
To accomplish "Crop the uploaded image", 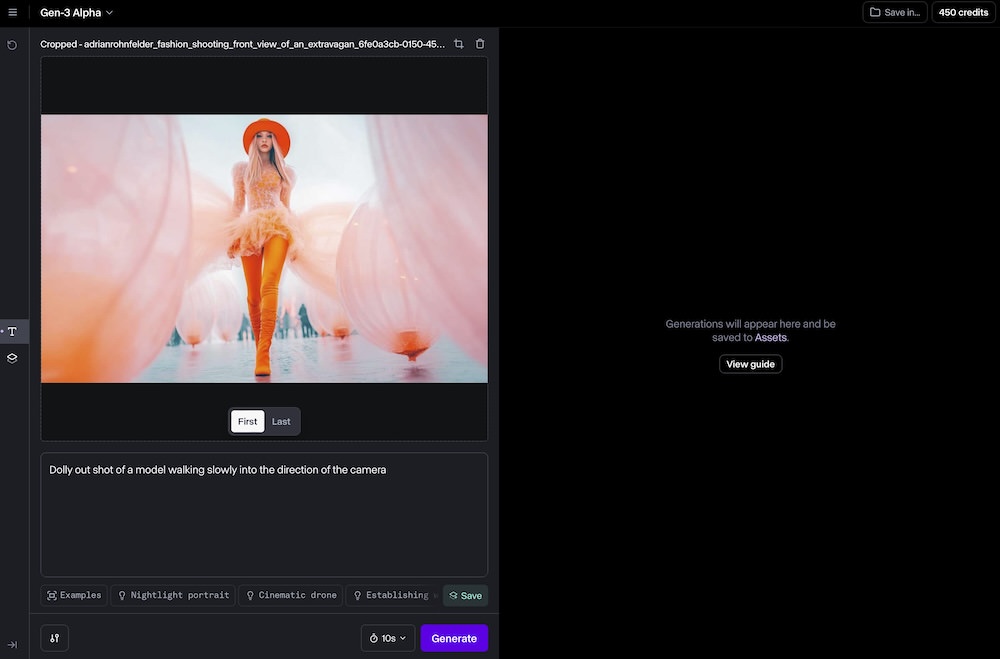I will click(x=459, y=44).
